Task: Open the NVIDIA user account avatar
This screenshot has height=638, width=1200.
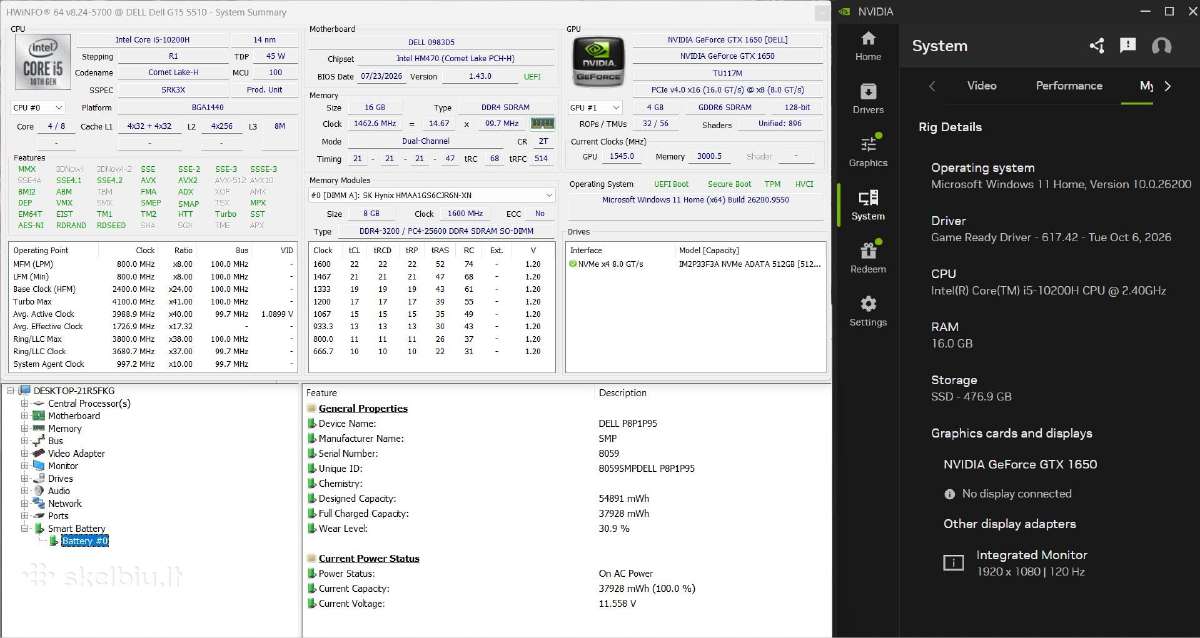Action: click(x=1161, y=46)
